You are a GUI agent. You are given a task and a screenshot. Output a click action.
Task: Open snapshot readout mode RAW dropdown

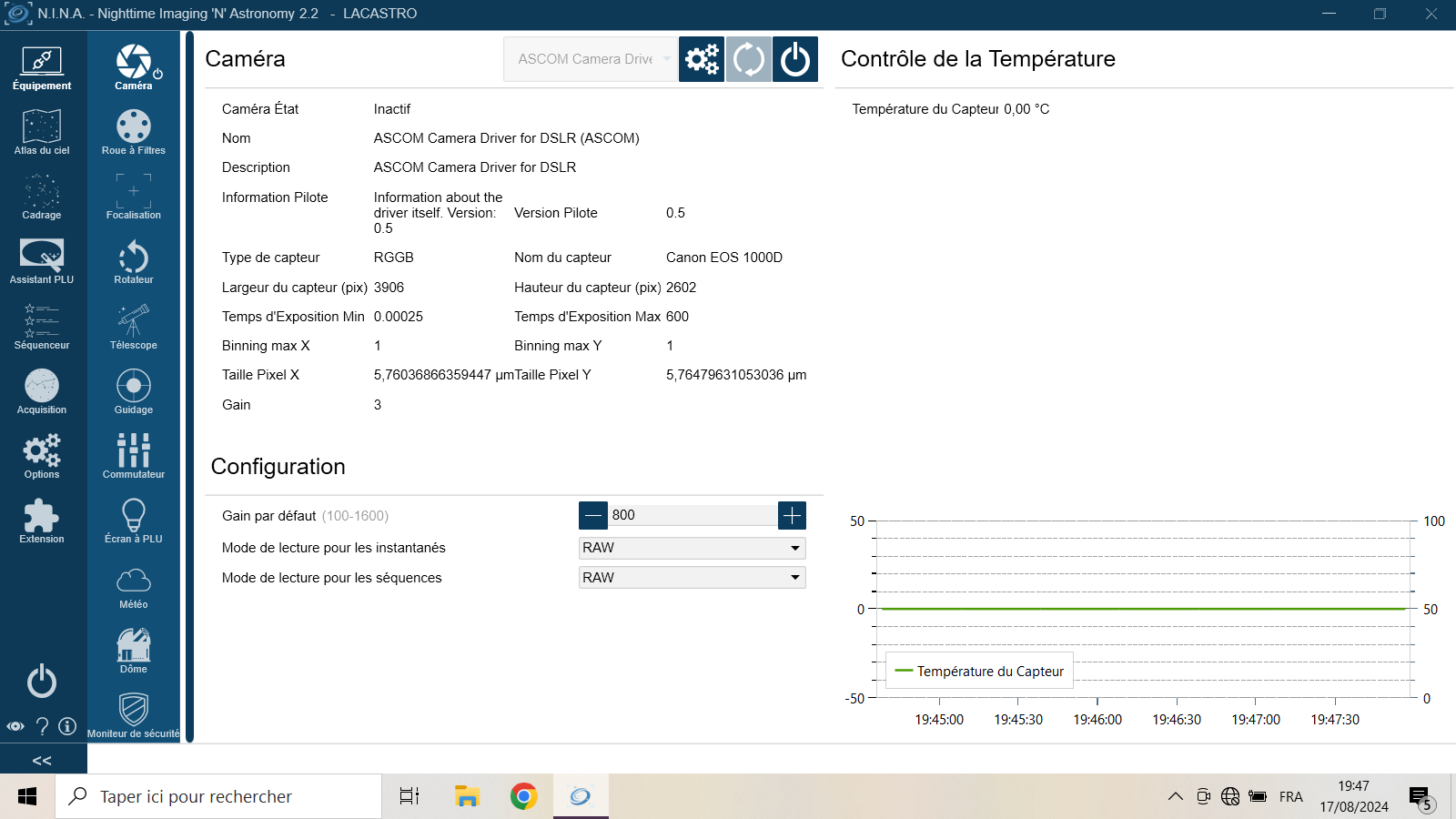693,548
